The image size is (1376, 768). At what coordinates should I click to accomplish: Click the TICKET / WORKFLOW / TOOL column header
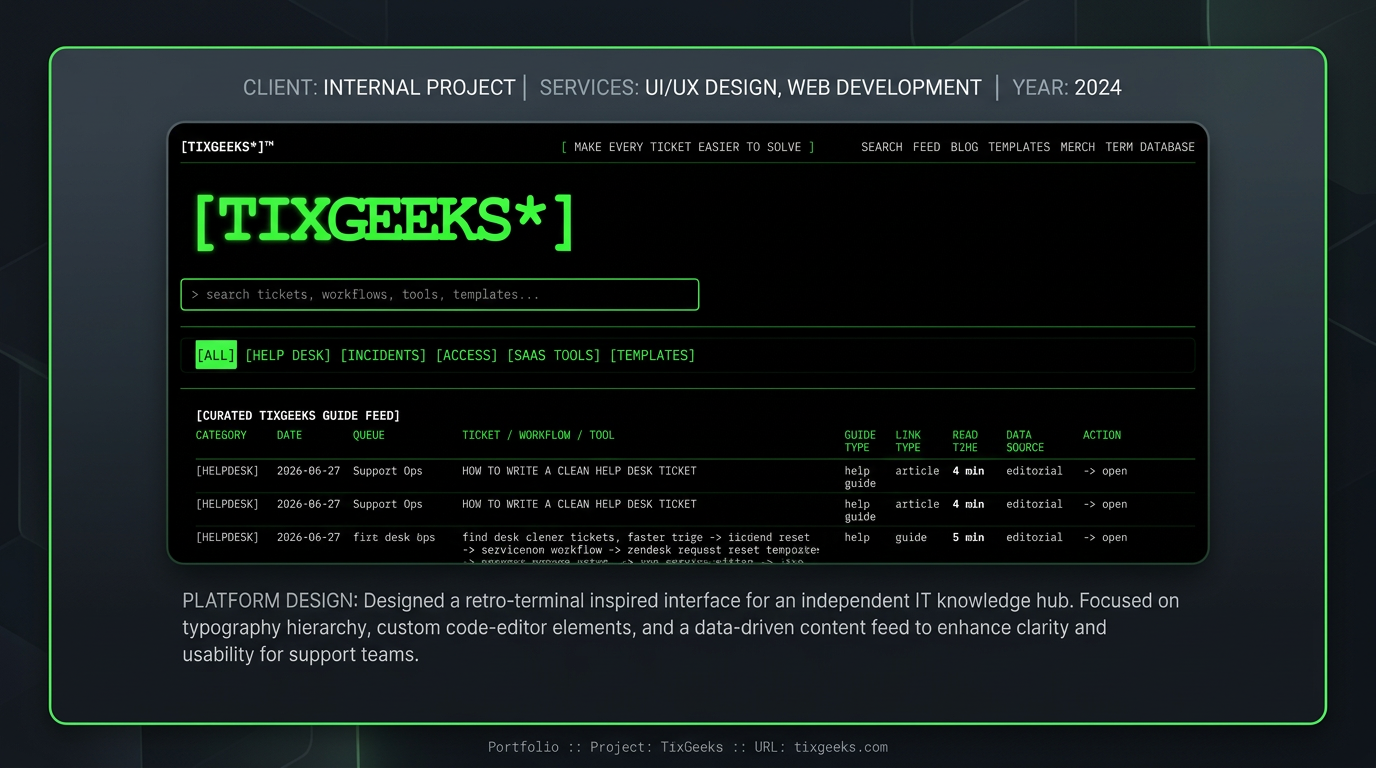[x=538, y=435]
